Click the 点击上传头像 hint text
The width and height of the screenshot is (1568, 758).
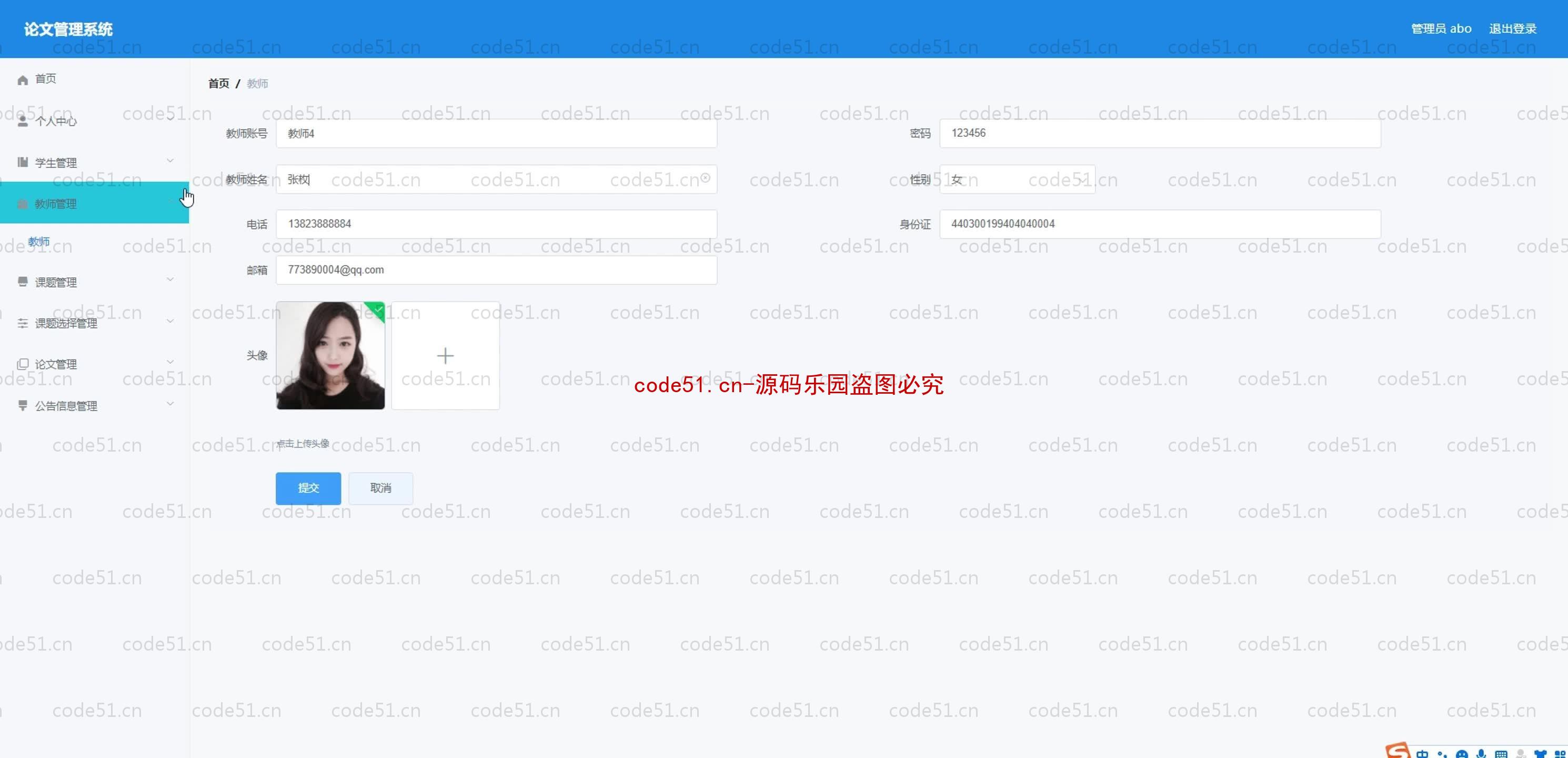[x=303, y=443]
